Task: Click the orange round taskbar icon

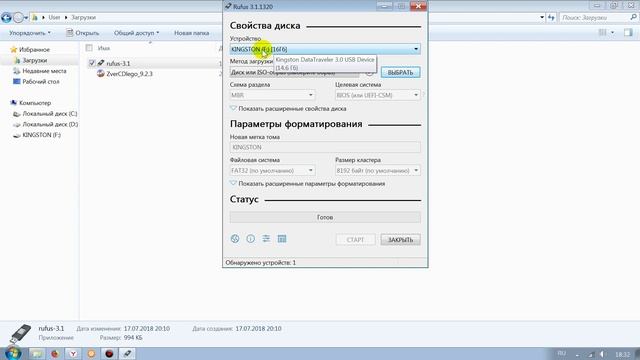Action: click(91, 353)
